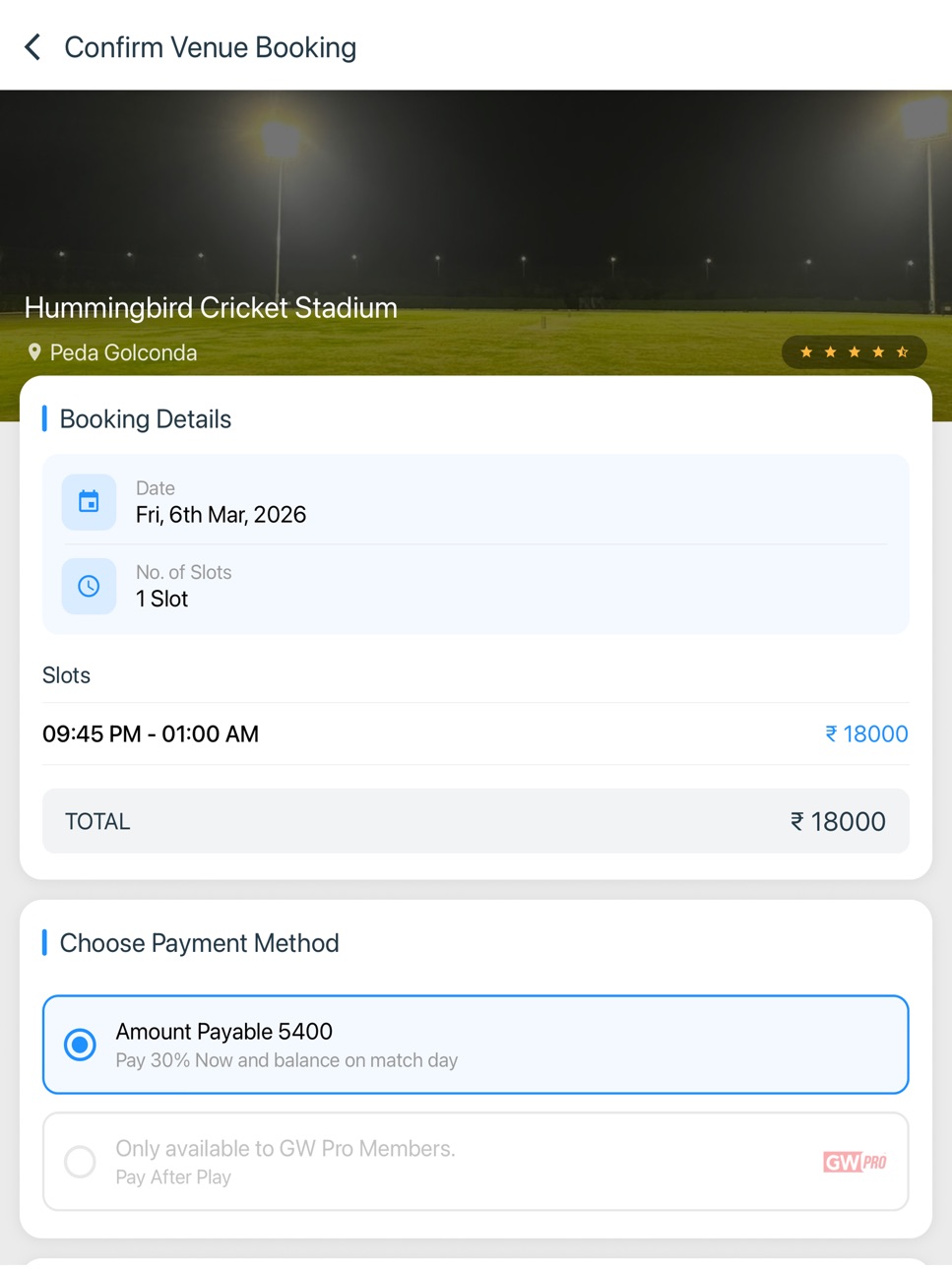The image size is (952, 1270).
Task: Tap the TOTAL ₹ 18000 row
Action: point(476,821)
